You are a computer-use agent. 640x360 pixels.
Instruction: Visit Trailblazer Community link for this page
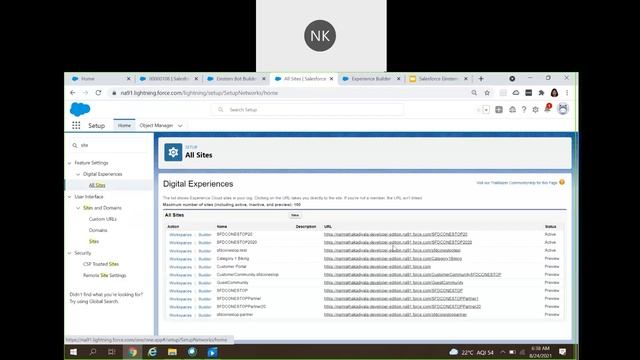point(517,183)
